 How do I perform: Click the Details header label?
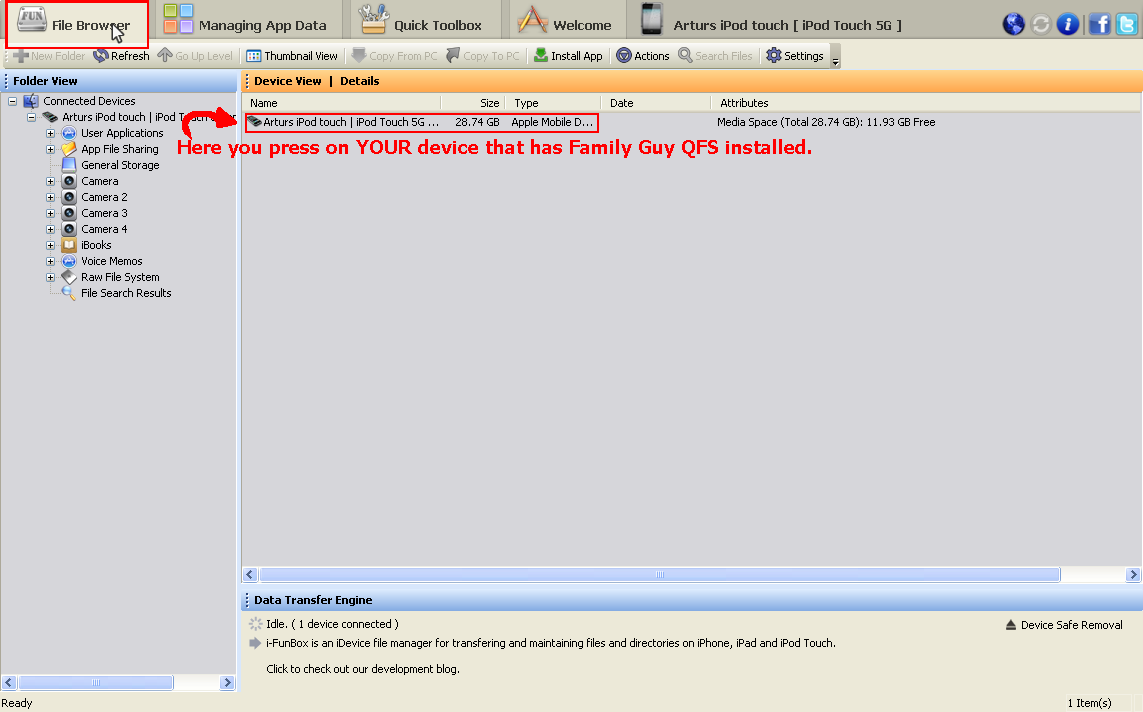click(359, 81)
